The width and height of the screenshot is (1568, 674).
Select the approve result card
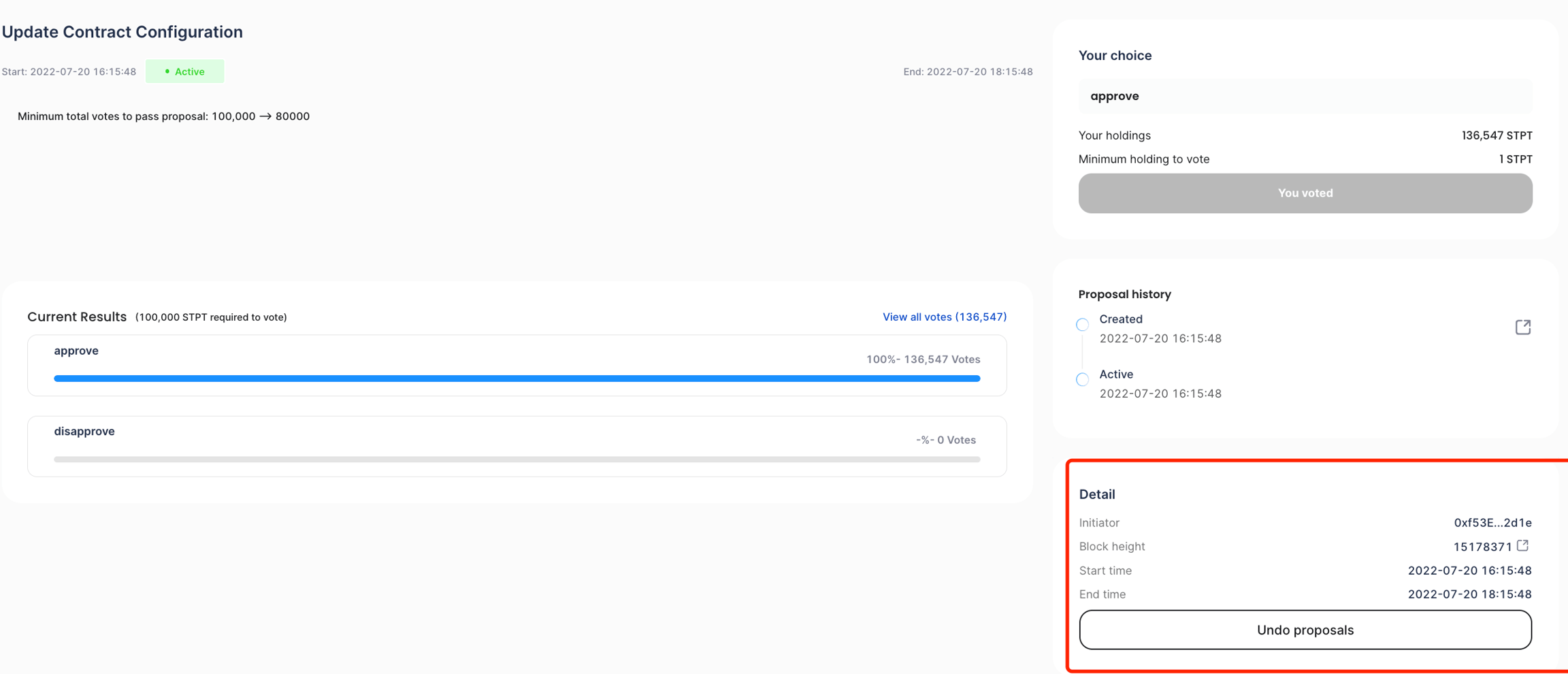[x=517, y=366]
